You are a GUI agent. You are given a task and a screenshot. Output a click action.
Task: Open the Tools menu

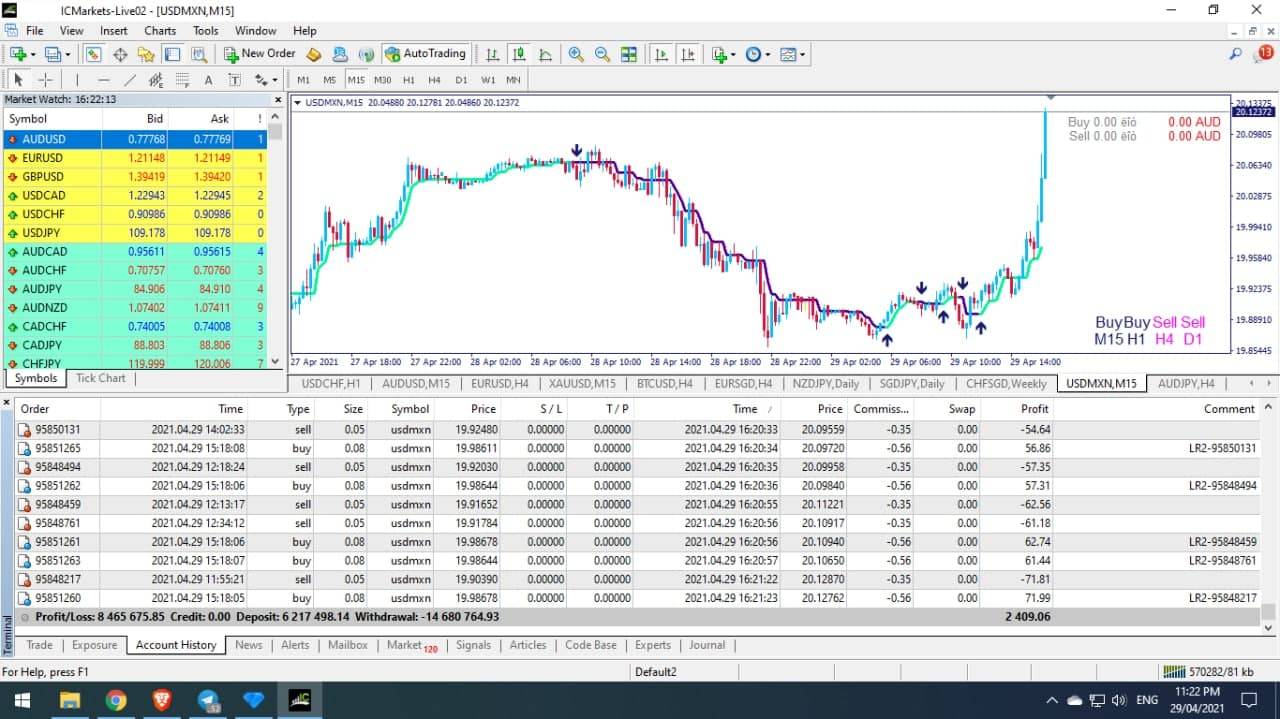tap(205, 31)
